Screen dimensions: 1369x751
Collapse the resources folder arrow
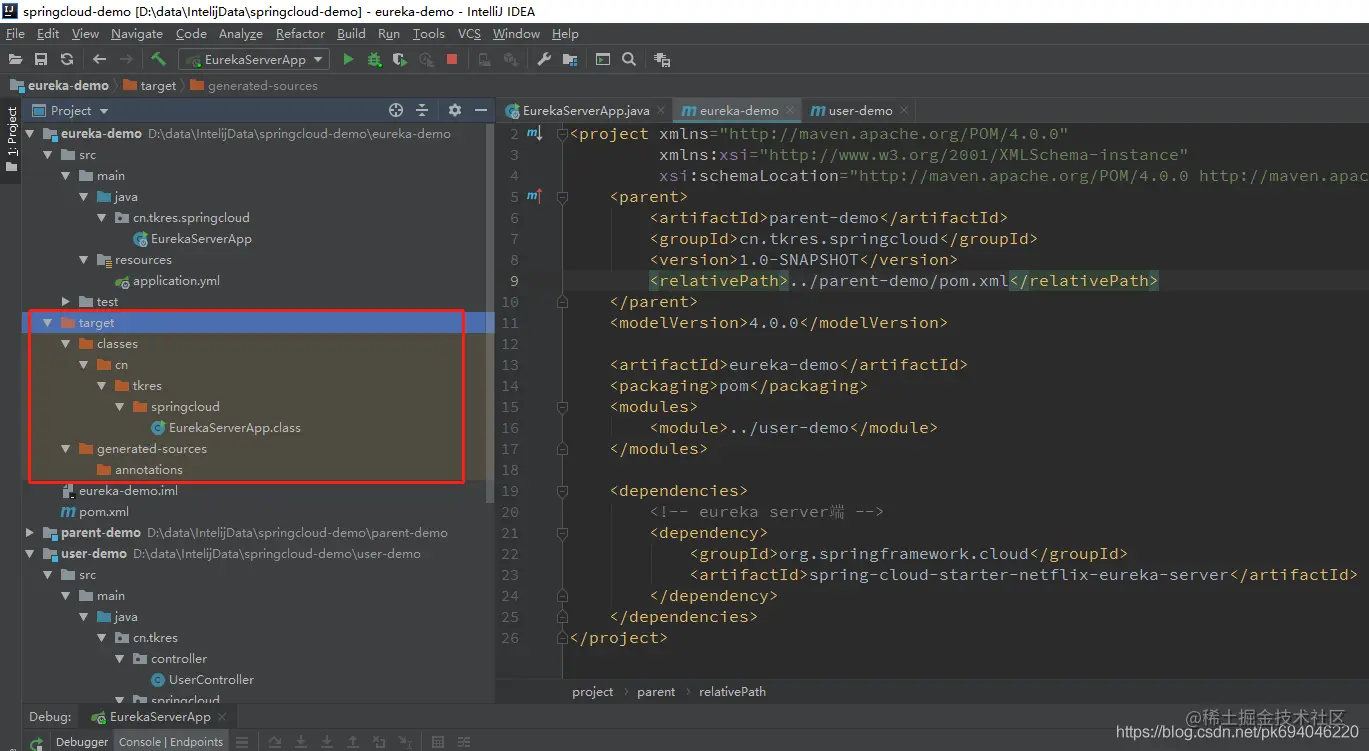tap(83, 260)
